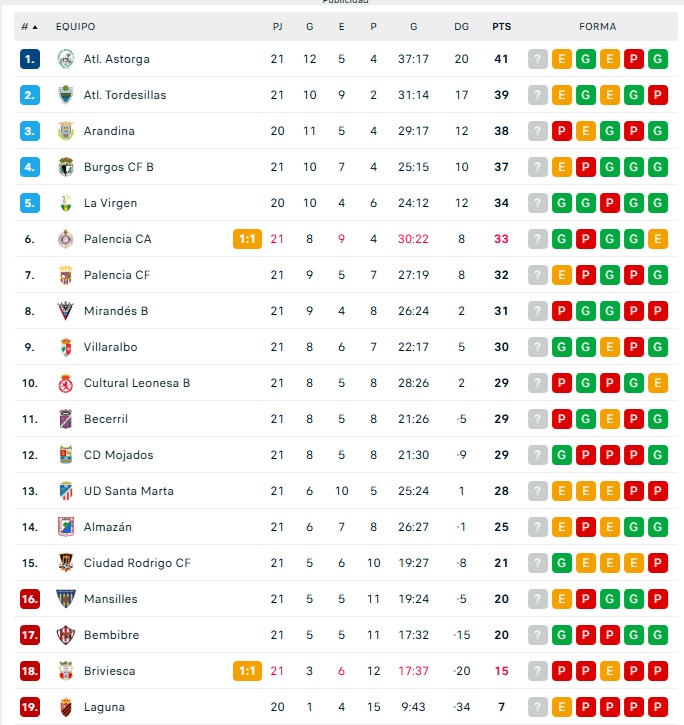The height and width of the screenshot is (725, 684).
Task: Click the Laguna team crest
Action: (x=66, y=707)
